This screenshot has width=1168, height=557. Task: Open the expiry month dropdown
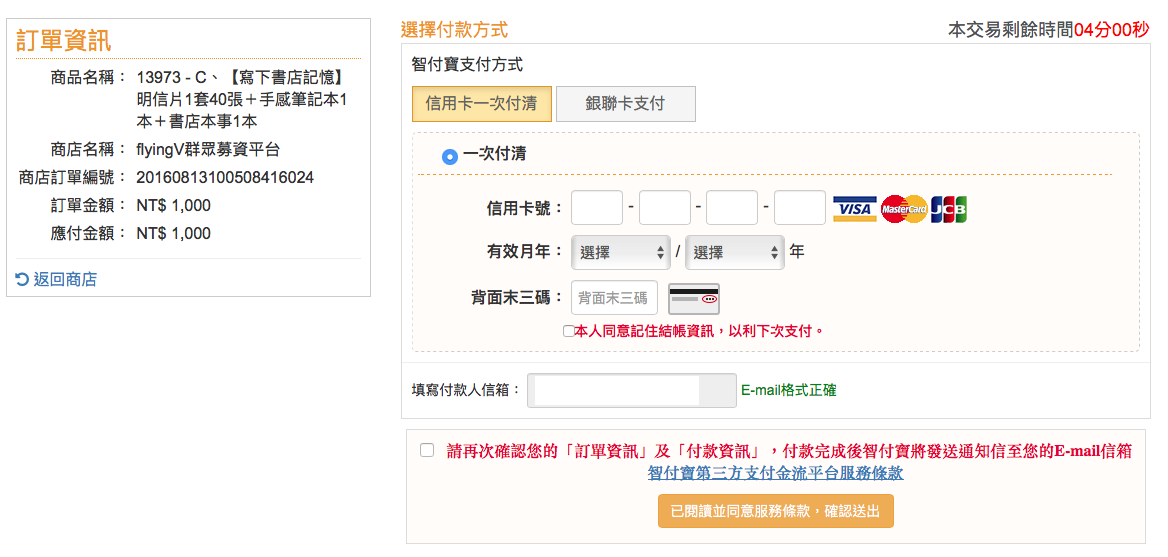tap(621, 253)
